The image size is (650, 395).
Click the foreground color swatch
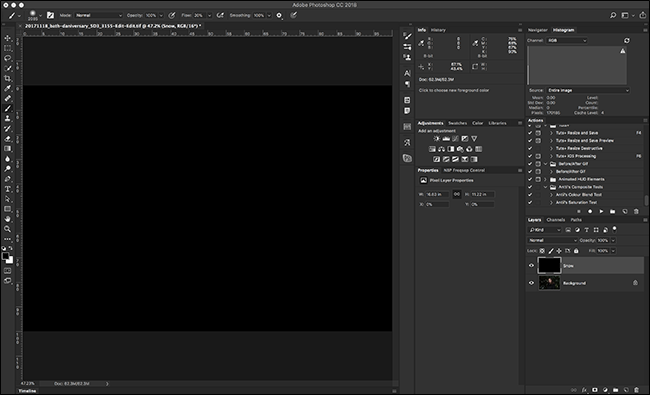click(x=5, y=257)
